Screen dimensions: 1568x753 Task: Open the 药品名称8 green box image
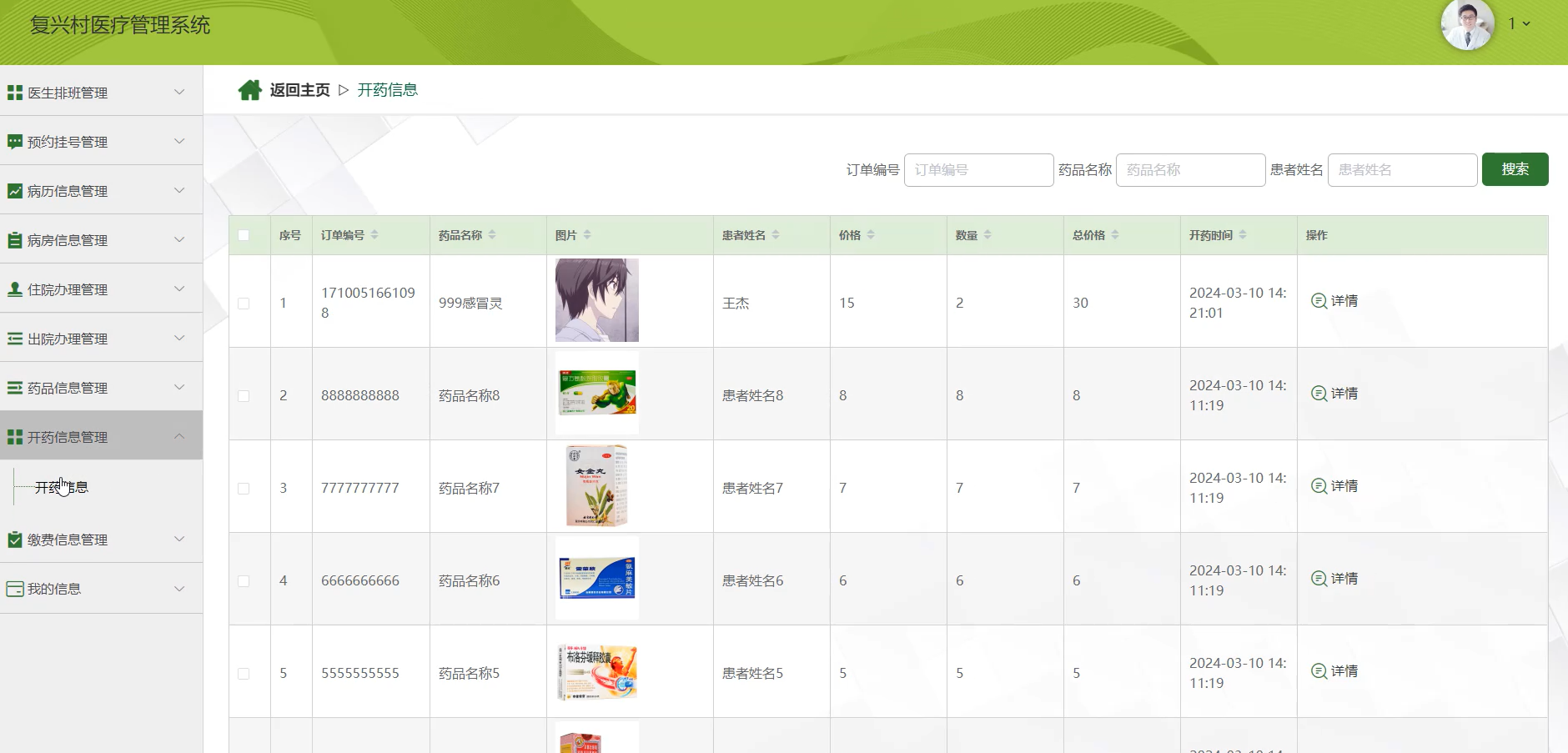pos(597,393)
